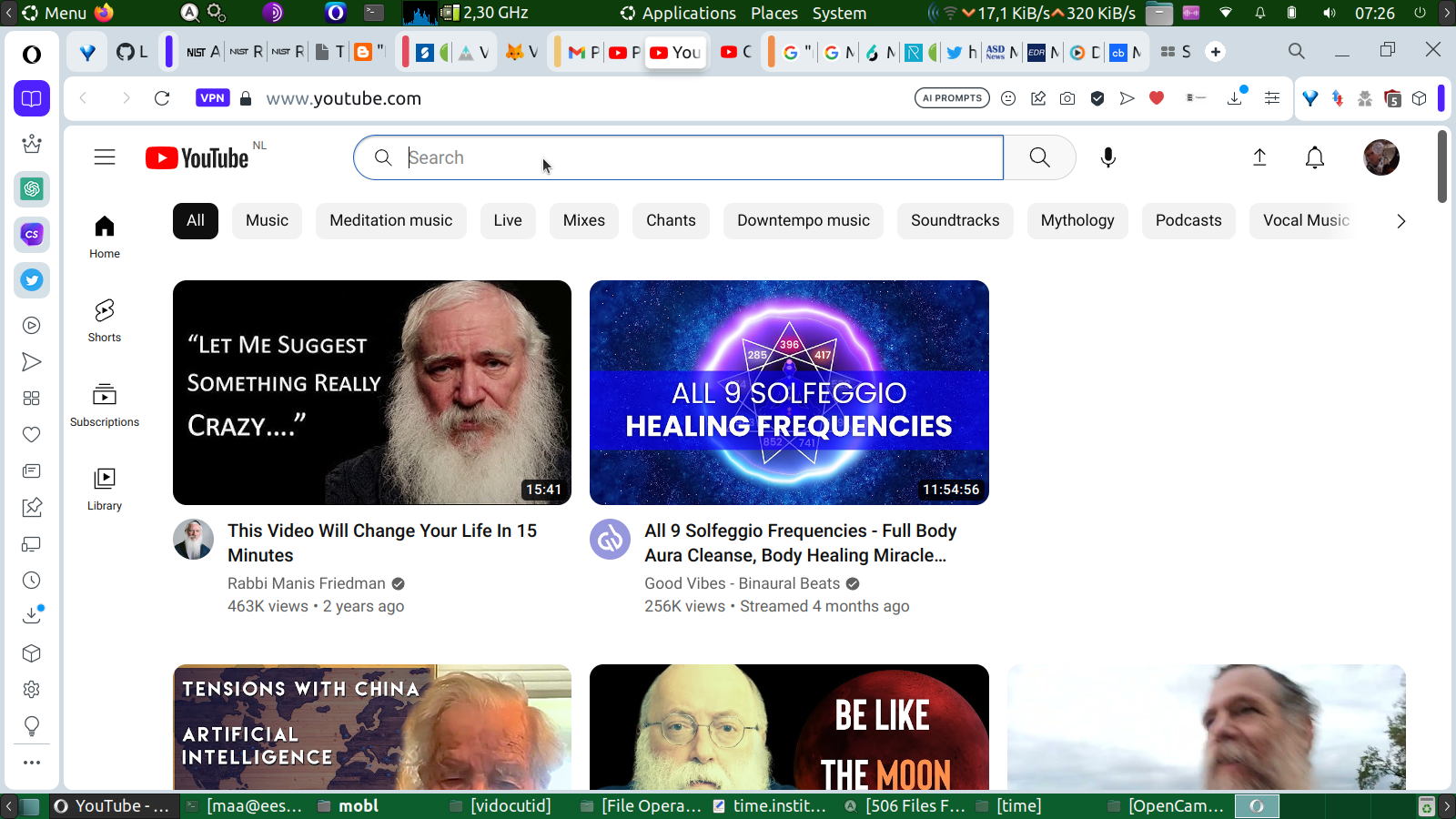Select the Chants filter chip
This screenshot has width=1456, height=819.
point(671,221)
